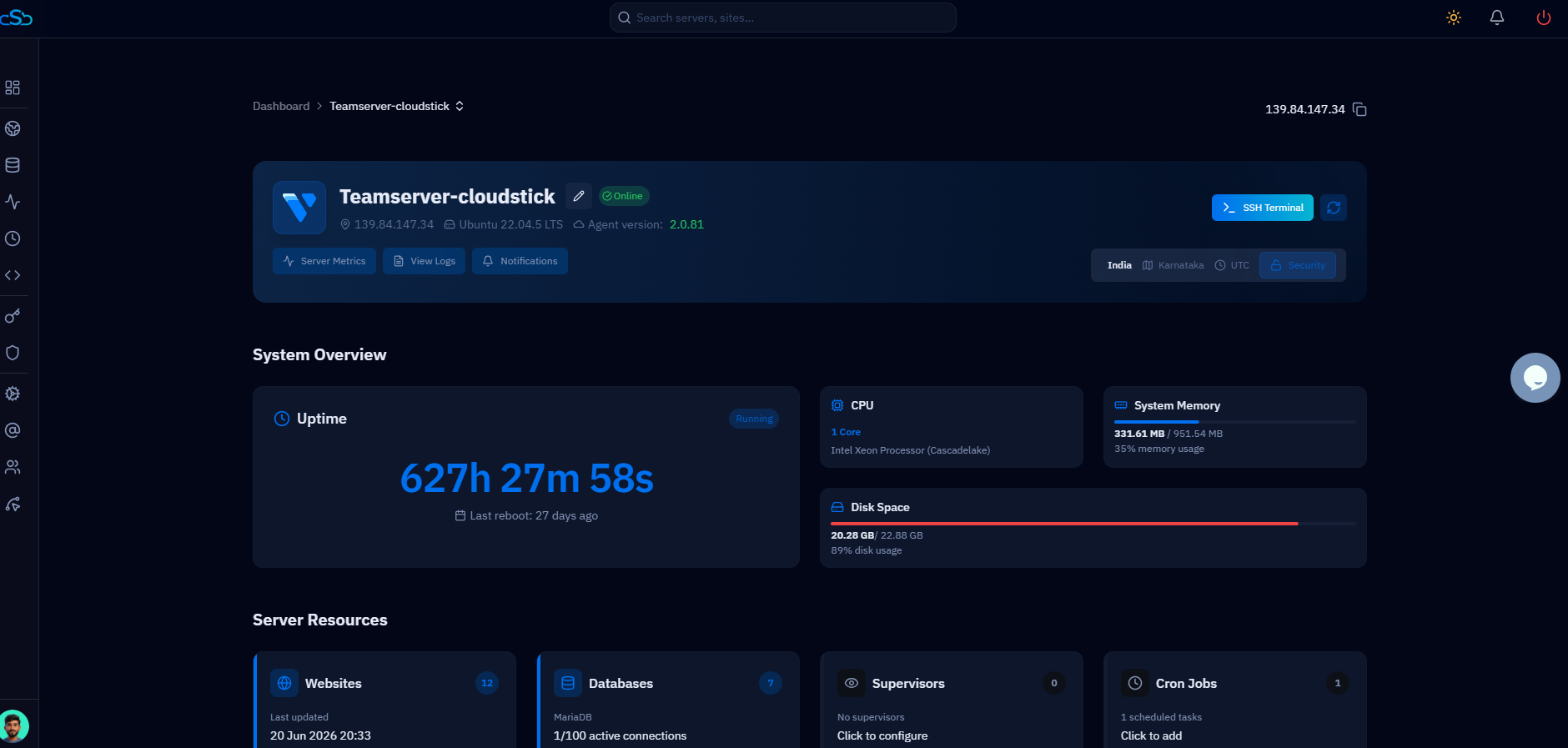
Task: Open Cron Jobs Click to add
Action: tap(1151, 735)
